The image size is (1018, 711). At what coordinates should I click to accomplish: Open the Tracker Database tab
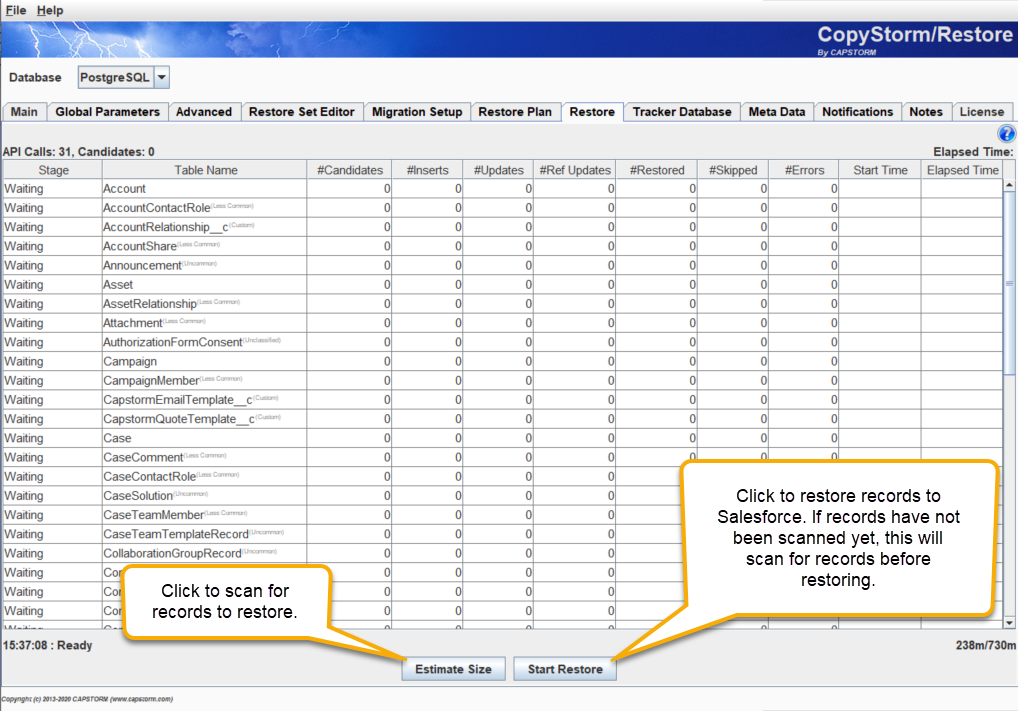pyautogui.click(x=682, y=112)
